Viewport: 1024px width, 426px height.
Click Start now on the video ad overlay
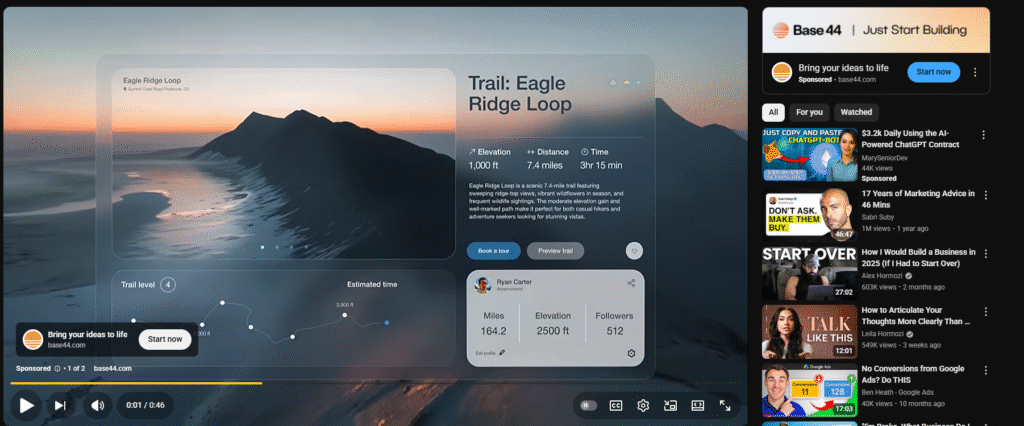pyautogui.click(x=165, y=339)
